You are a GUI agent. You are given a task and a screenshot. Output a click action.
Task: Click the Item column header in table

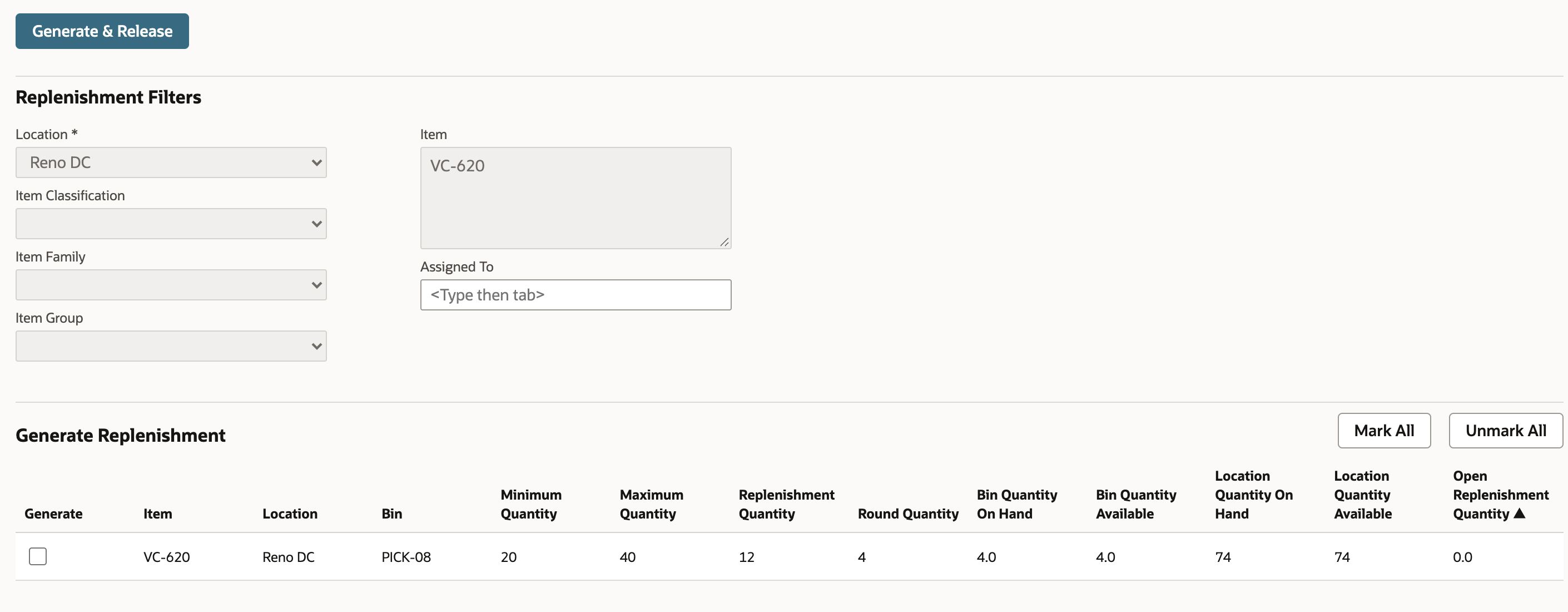tap(158, 514)
